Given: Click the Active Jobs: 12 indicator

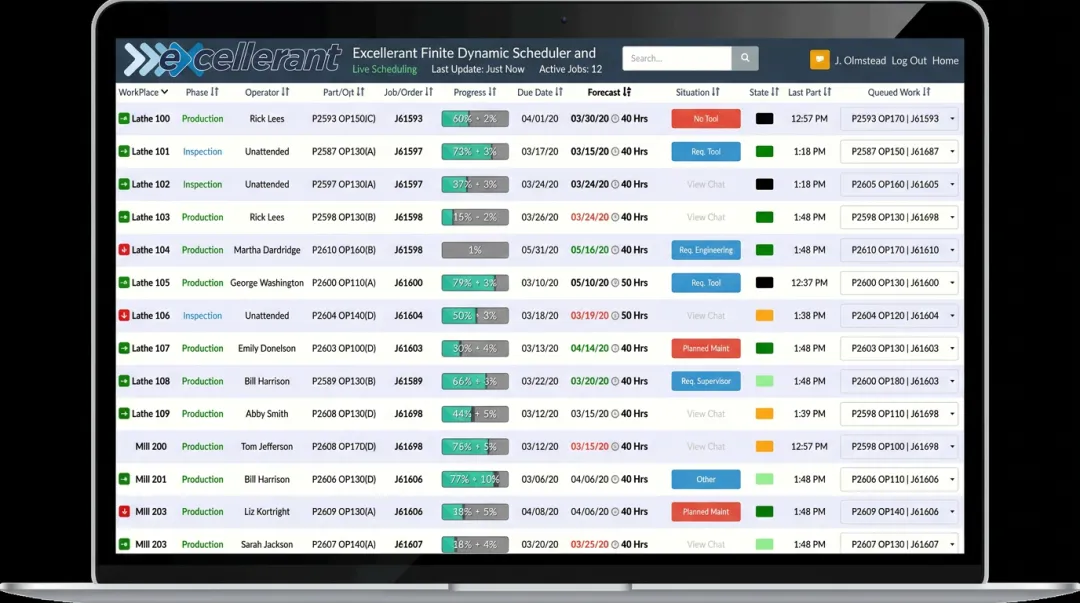Looking at the screenshot, I should [570, 70].
